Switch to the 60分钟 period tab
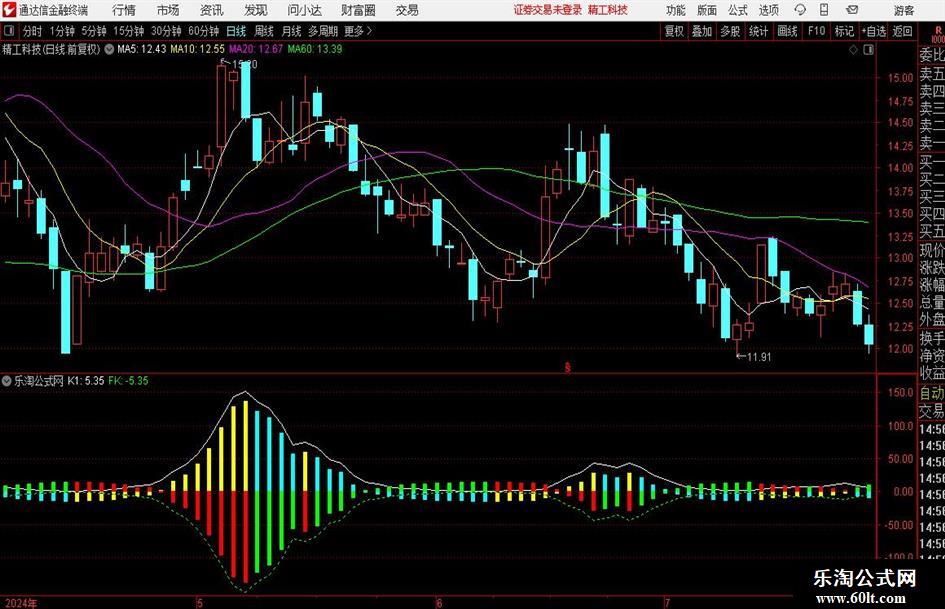Viewport: 945px width, 609px height. click(204, 31)
